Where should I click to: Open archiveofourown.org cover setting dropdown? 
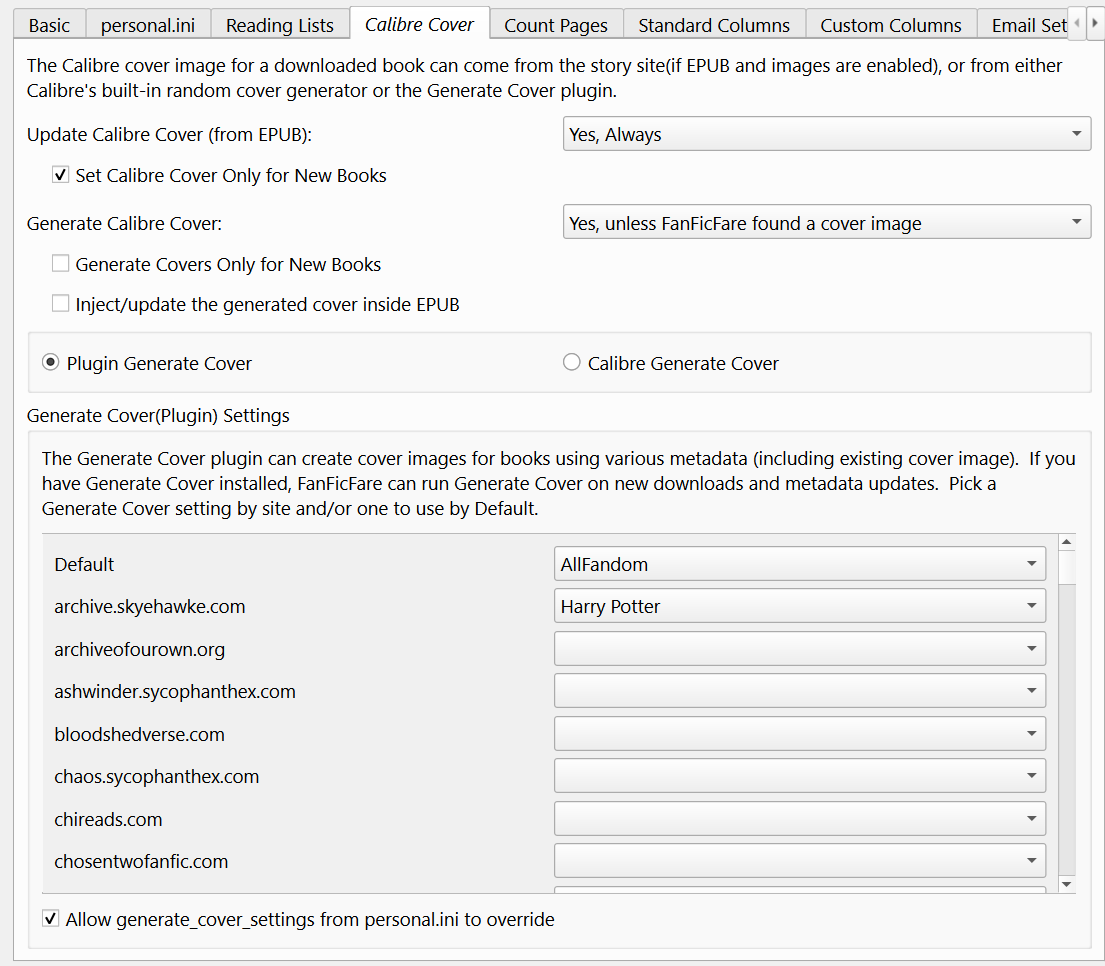click(x=799, y=649)
